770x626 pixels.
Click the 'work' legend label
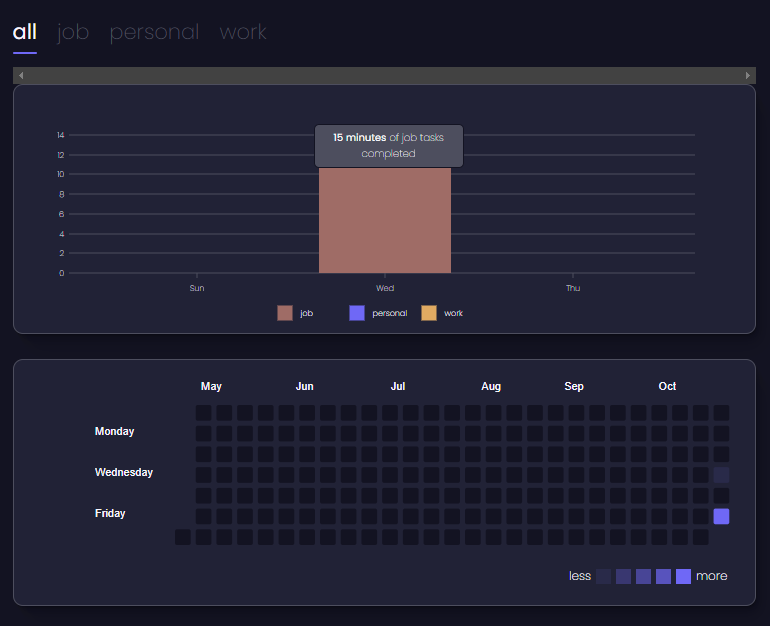(x=453, y=313)
